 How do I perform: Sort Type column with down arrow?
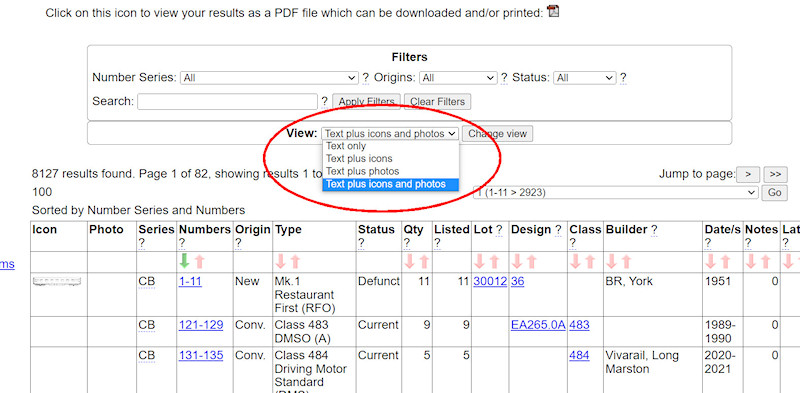pos(280,262)
